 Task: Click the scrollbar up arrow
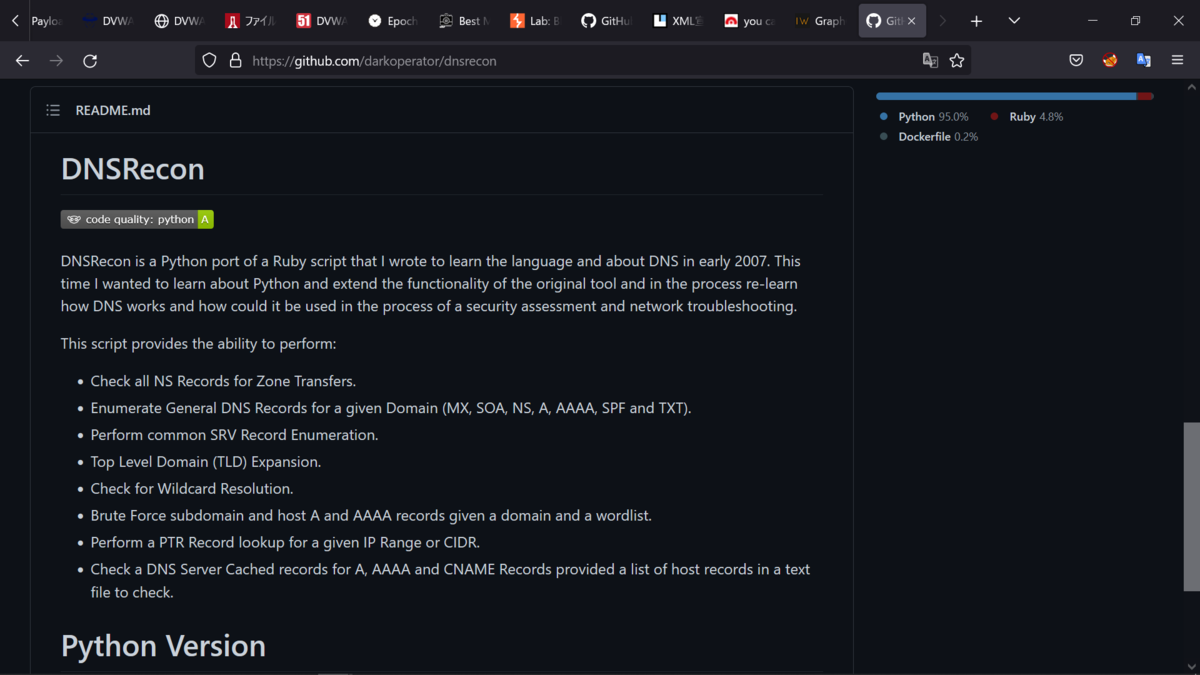point(1191,87)
